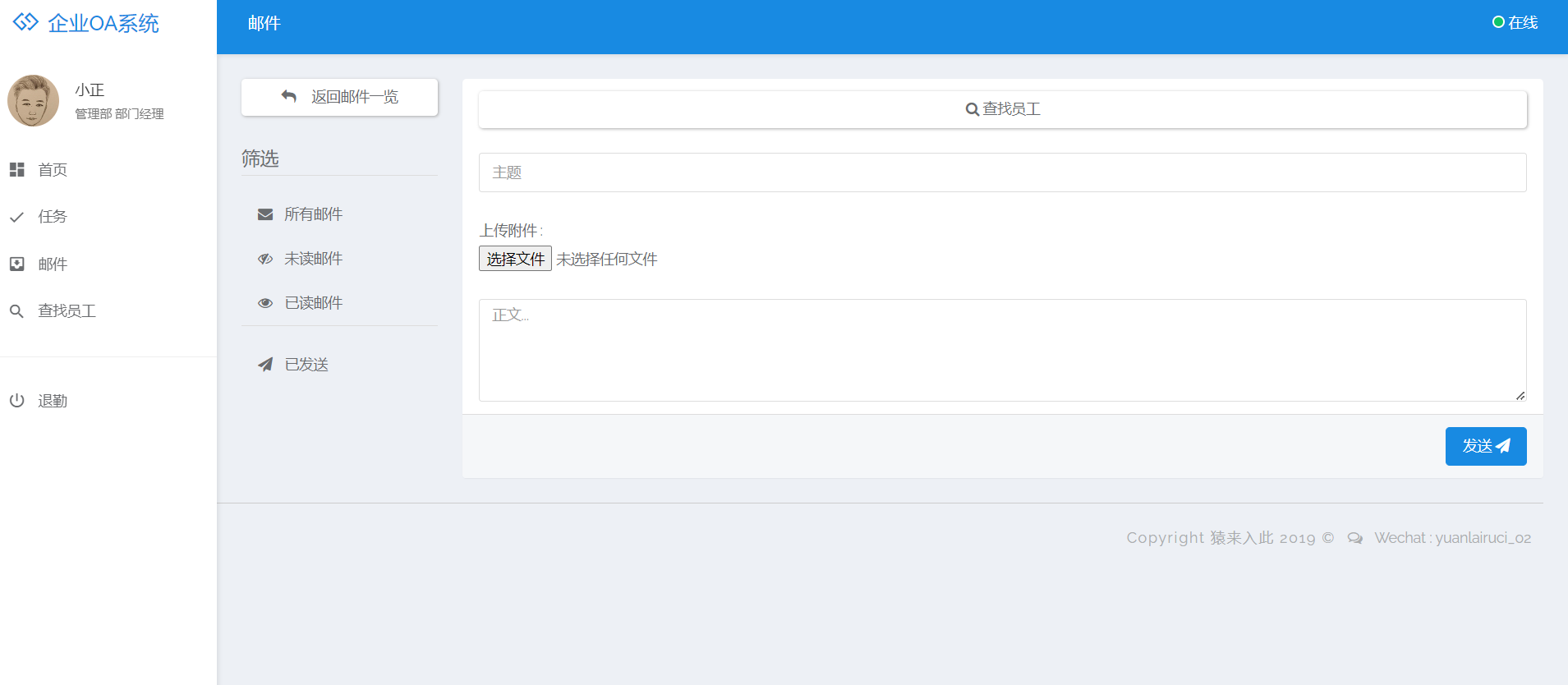This screenshot has height=685, width=1568.
Task: Go to 首页 in the sidebar
Action: pos(53,170)
